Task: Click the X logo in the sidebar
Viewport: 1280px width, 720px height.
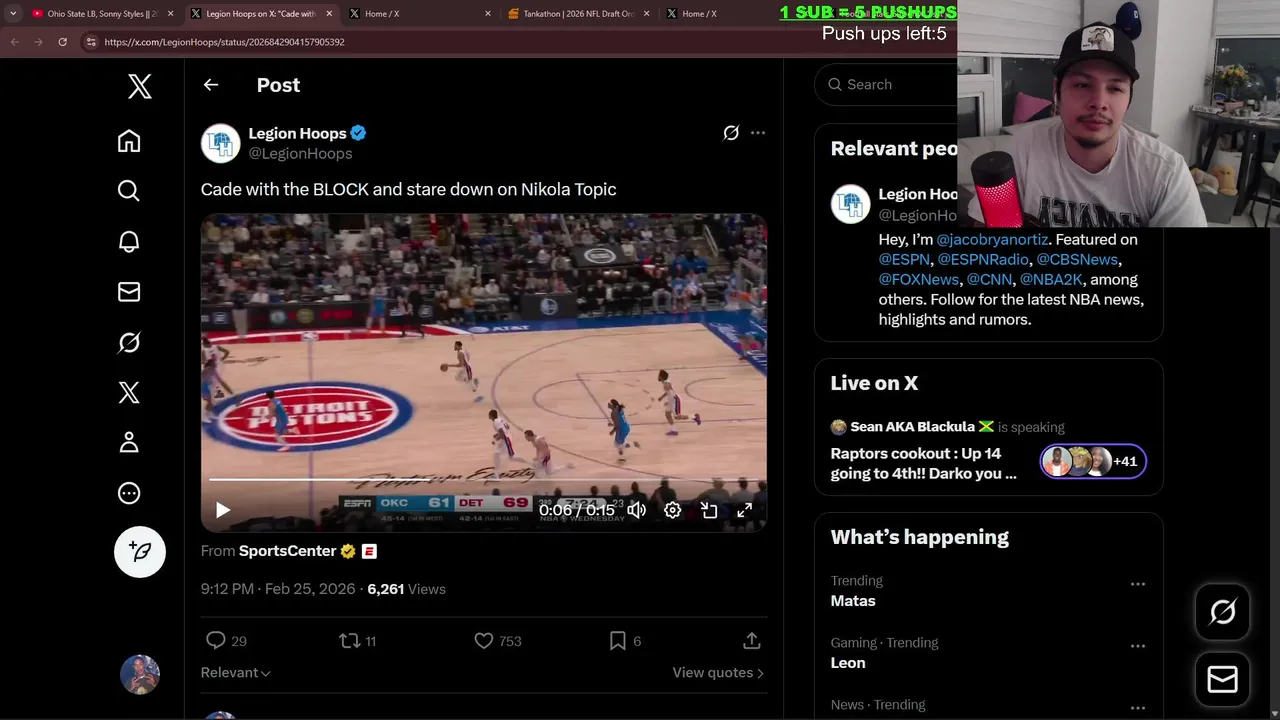Action: [x=140, y=86]
